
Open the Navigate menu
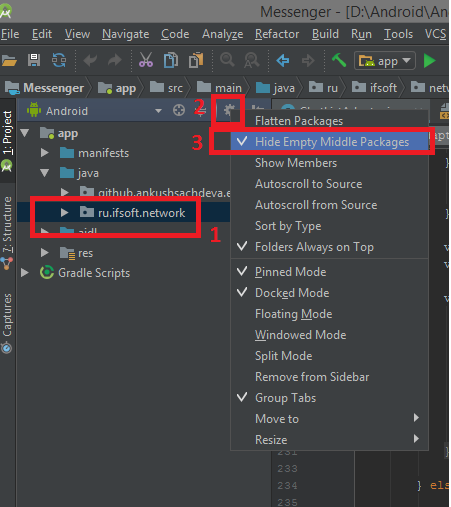[x=125, y=34]
